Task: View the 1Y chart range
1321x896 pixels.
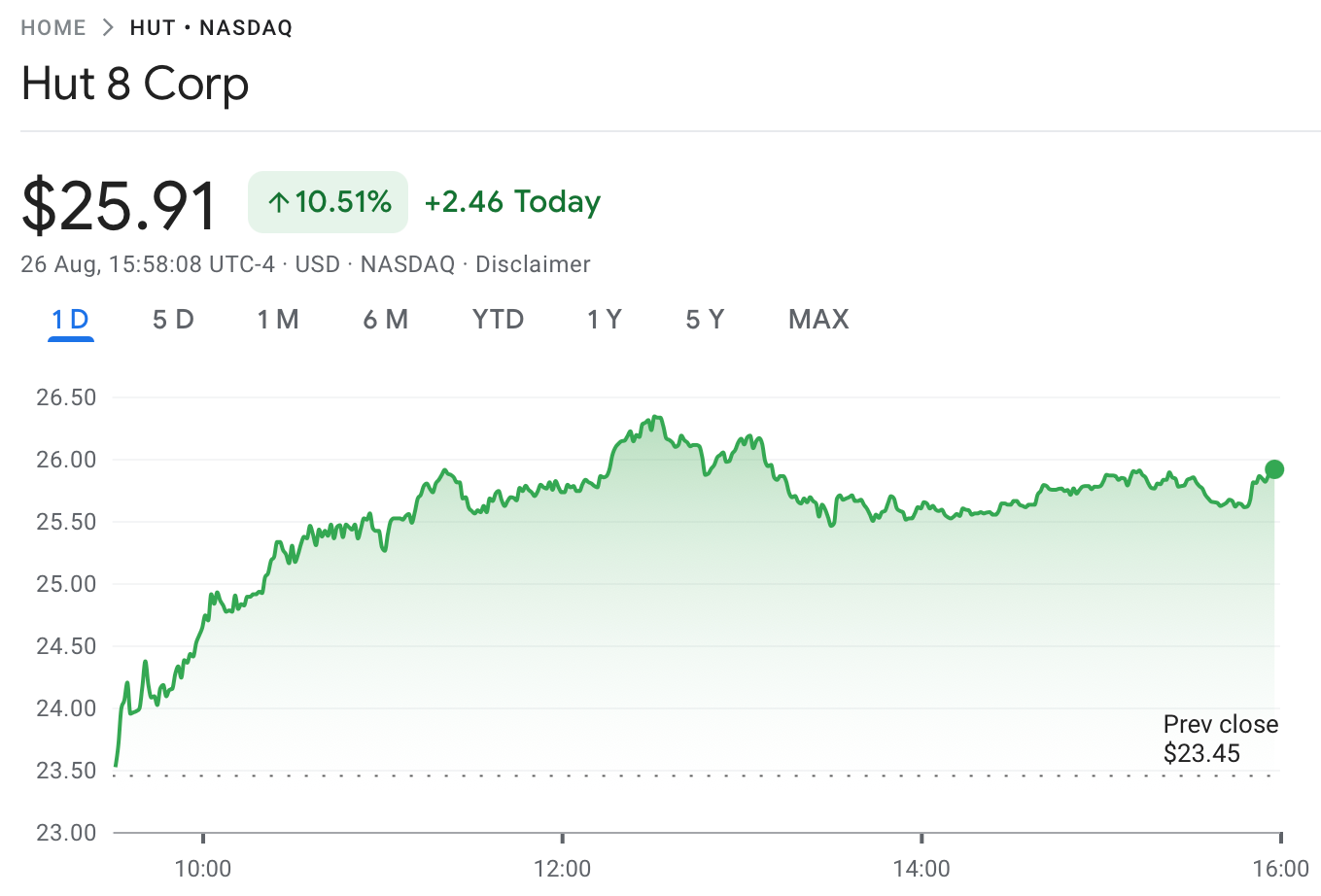Action: [604, 320]
